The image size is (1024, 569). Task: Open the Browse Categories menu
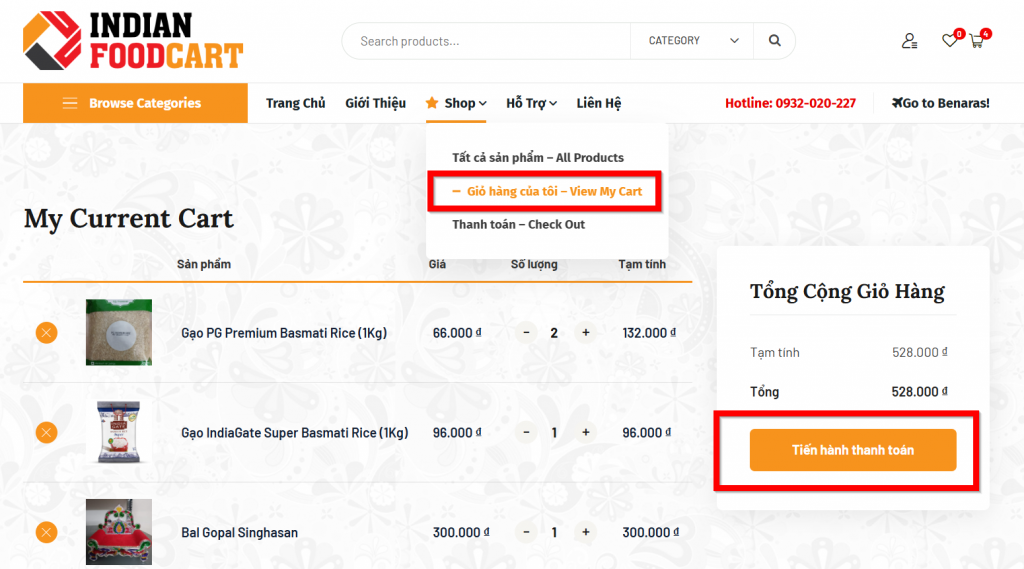tap(135, 103)
